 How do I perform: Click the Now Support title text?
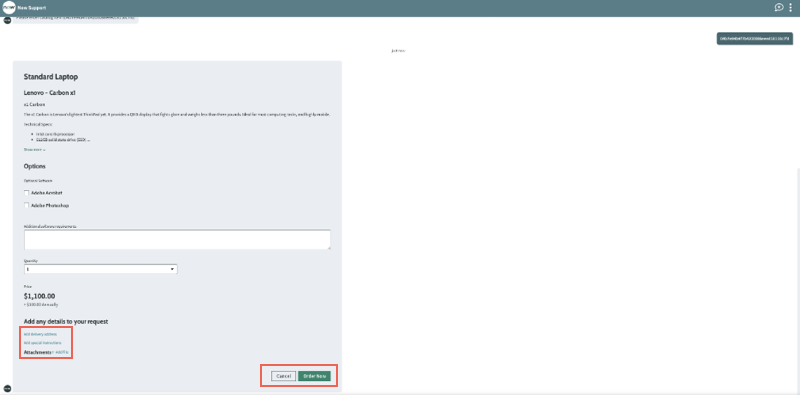click(32, 8)
